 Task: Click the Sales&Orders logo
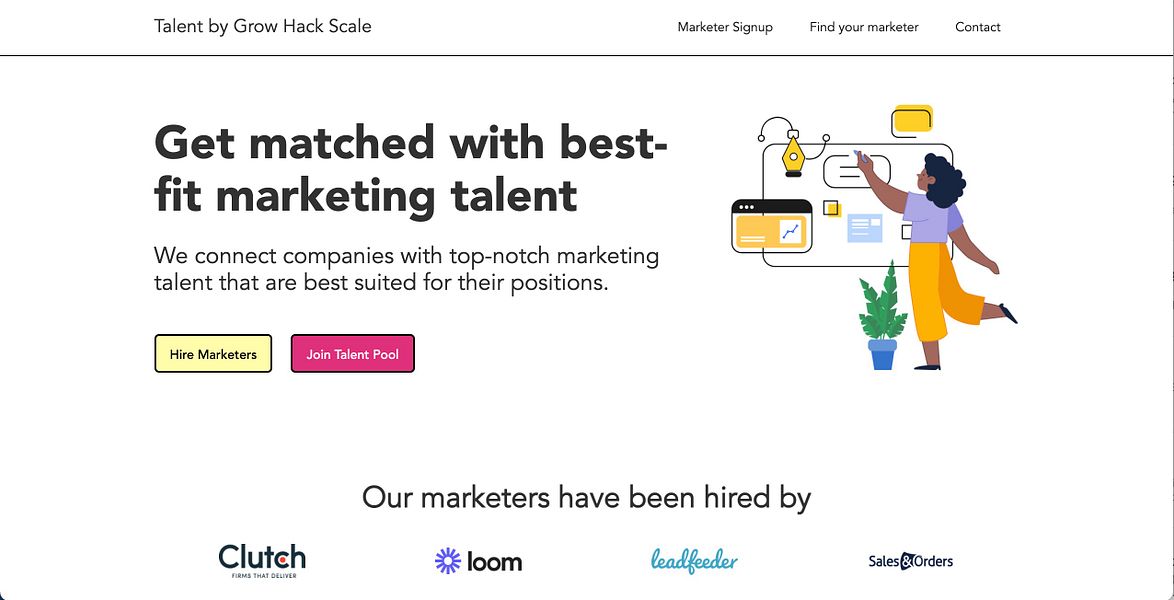[x=910, y=560]
